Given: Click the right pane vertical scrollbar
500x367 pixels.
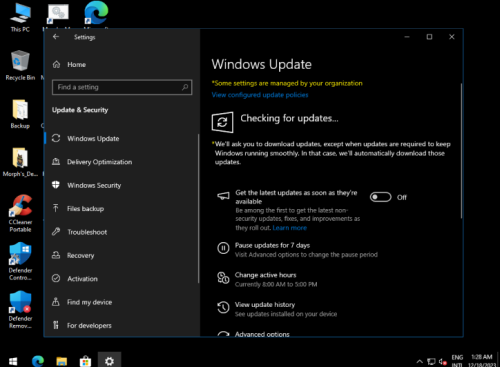Looking at the screenshot, I should click(461, 151).
